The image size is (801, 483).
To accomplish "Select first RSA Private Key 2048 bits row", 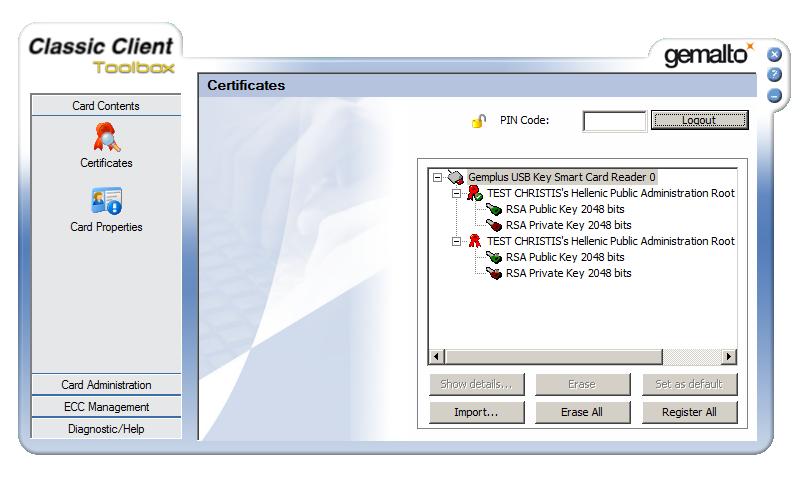I will pos(569,225).
